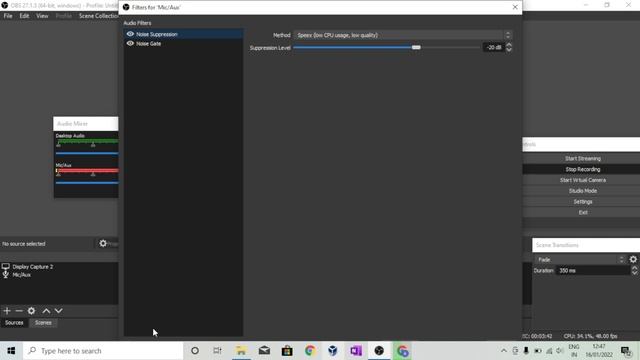Screen dimensions: 640x360
Task: Click the Mic/Aux volume slider in mixer
Action: [87, 183]
